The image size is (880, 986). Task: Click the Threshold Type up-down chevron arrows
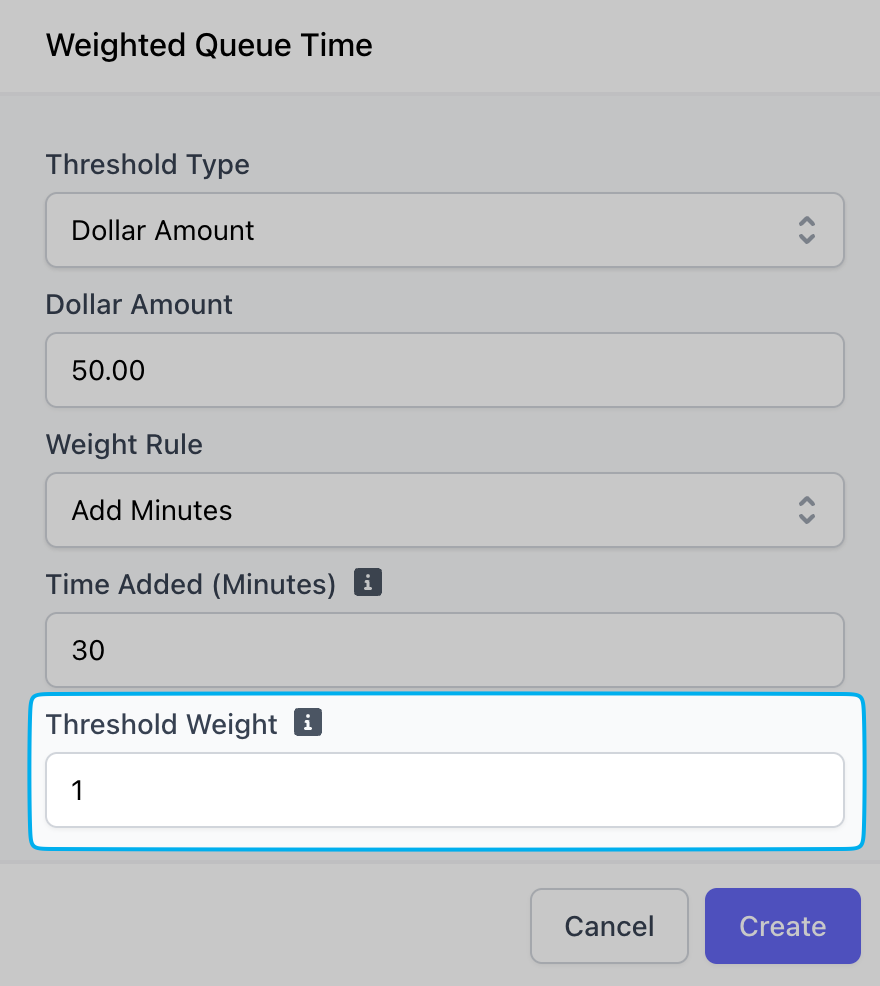pos(807,230)
